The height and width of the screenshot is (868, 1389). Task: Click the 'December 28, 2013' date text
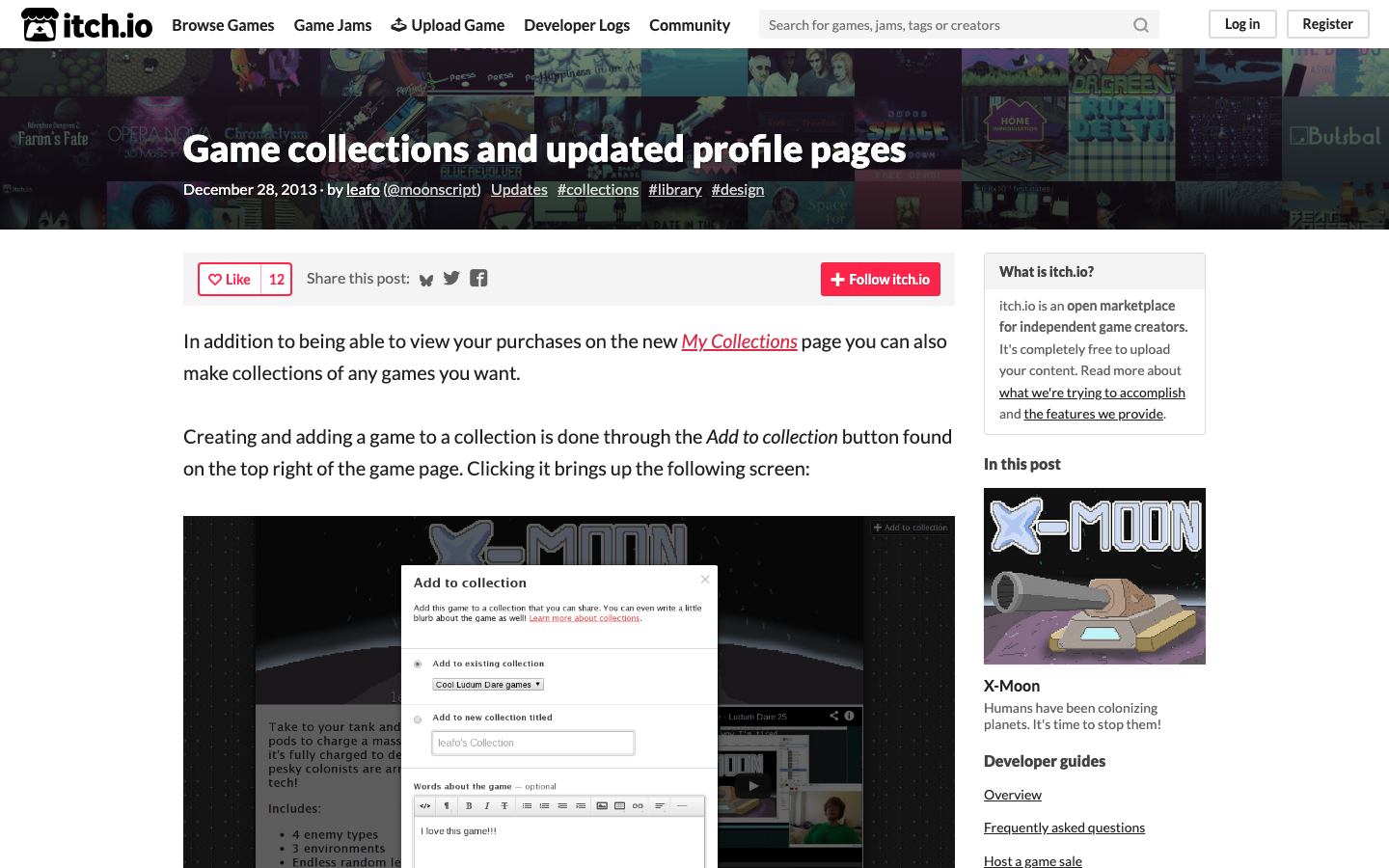[250, 190]
